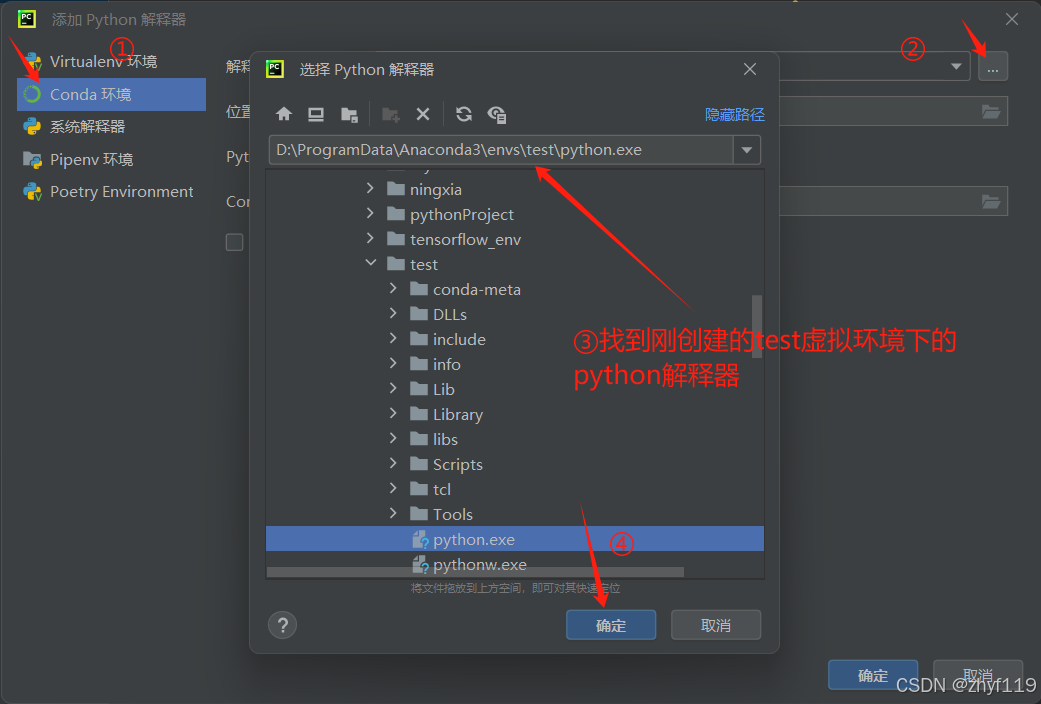
Task: Expand the pythonProject folder
Action: (370, 213)
